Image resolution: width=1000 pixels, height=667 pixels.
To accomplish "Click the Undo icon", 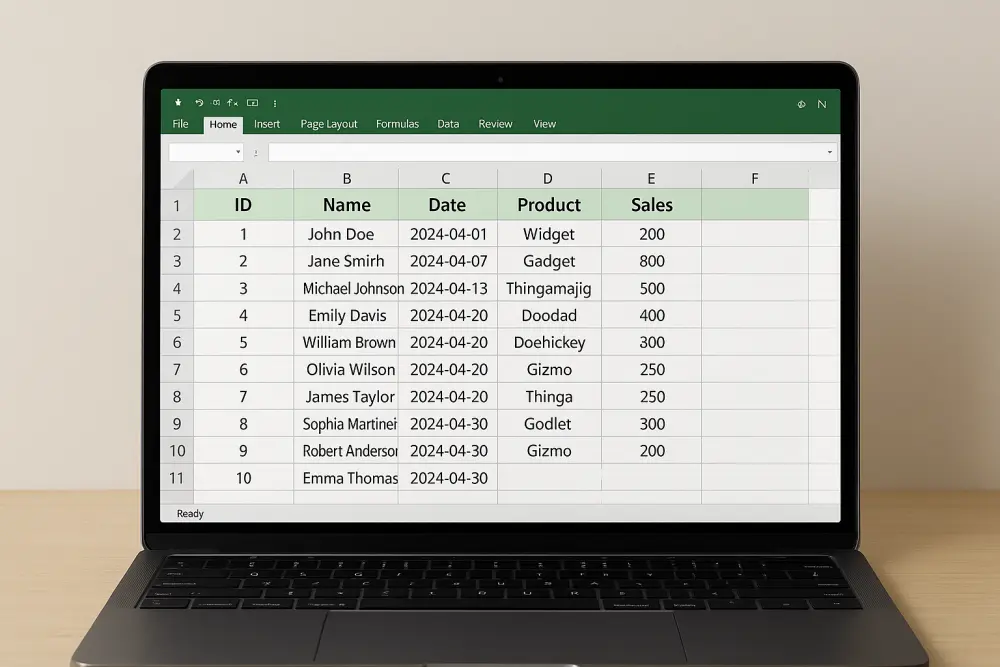I will [x=199, y=103].
